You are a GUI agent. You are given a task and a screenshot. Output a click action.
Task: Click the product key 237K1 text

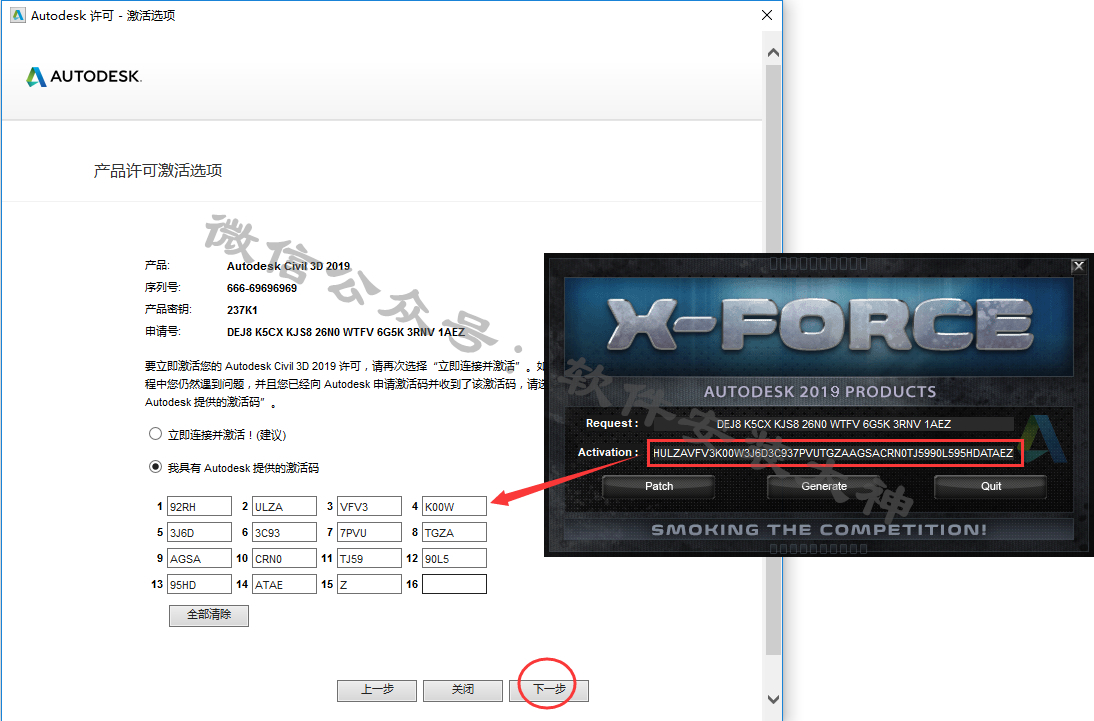242,310
